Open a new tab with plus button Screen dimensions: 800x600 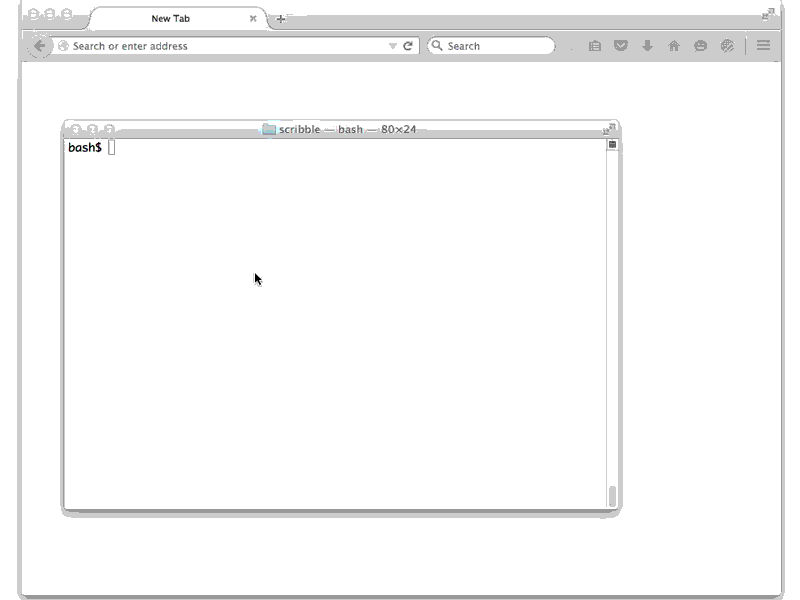(x=281, y=19)
